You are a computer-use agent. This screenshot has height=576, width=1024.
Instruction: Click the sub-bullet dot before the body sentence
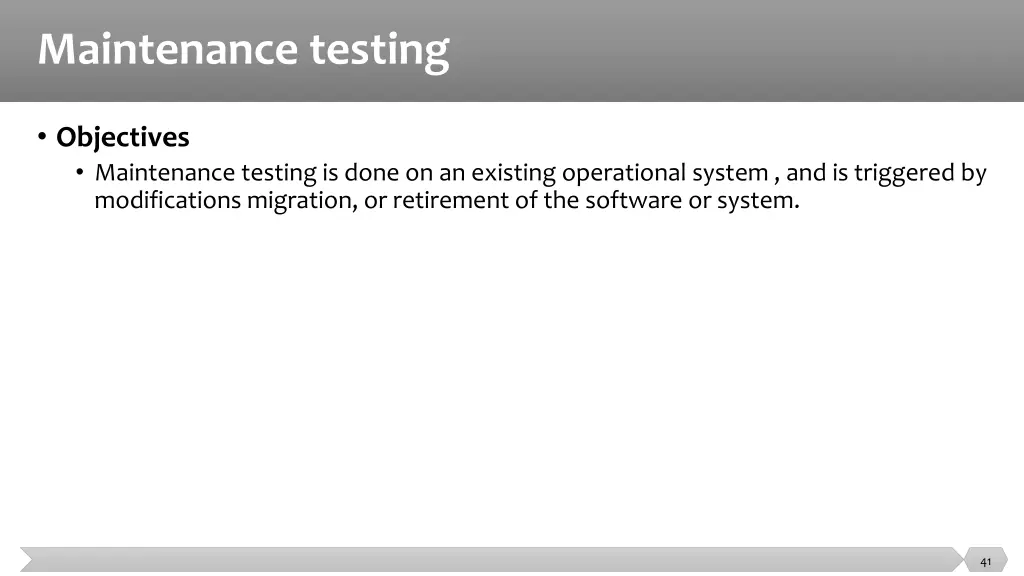(x=81, y=173)
